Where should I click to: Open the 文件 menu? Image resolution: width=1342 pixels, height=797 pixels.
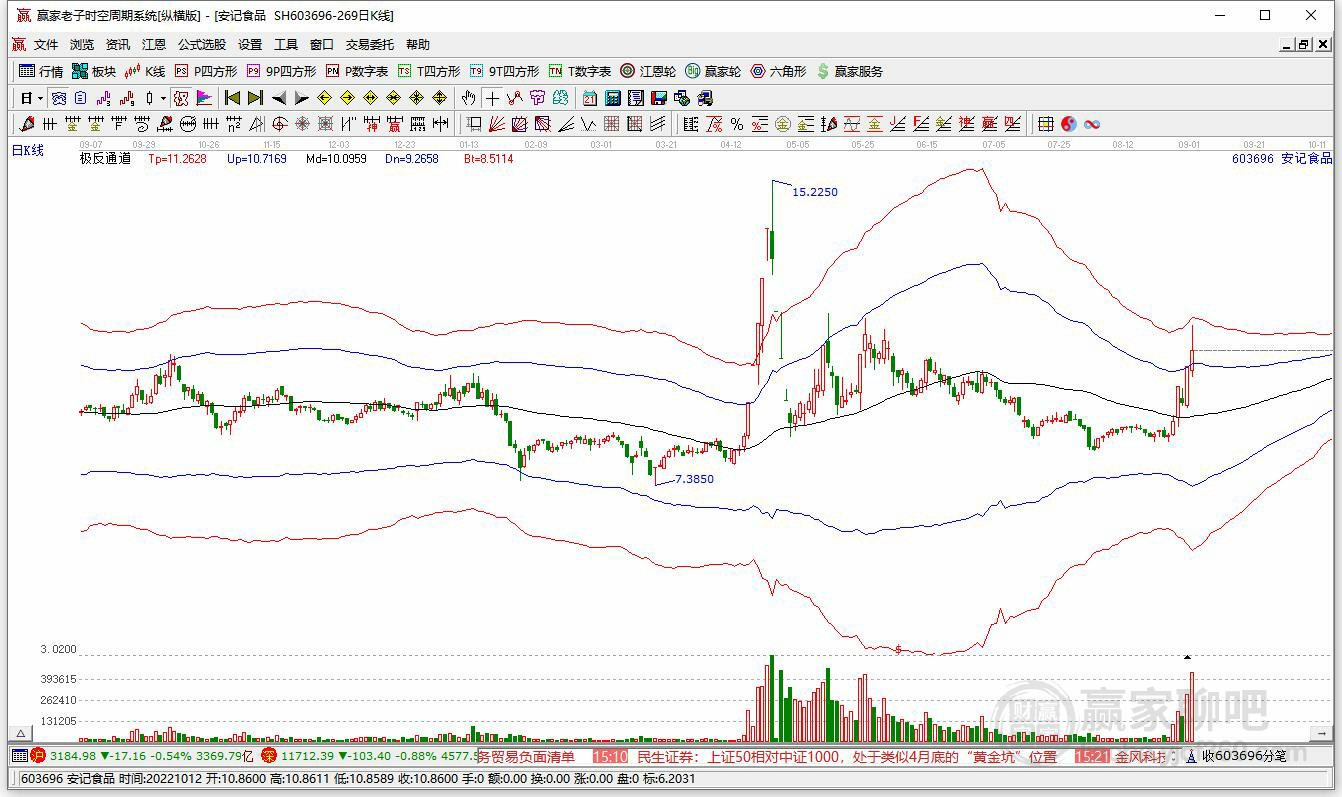pyautogui.click(x=46, y=45)
